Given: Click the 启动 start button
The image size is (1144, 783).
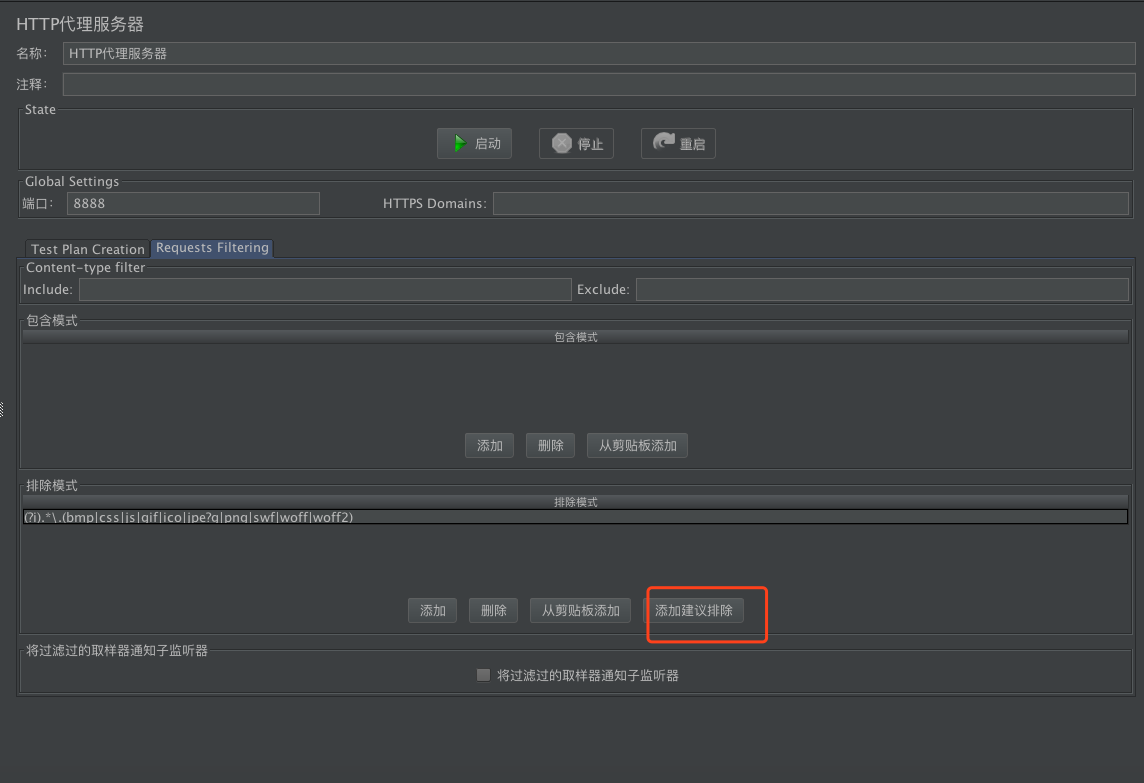Looking at the screenshot, I should point(474,144).
